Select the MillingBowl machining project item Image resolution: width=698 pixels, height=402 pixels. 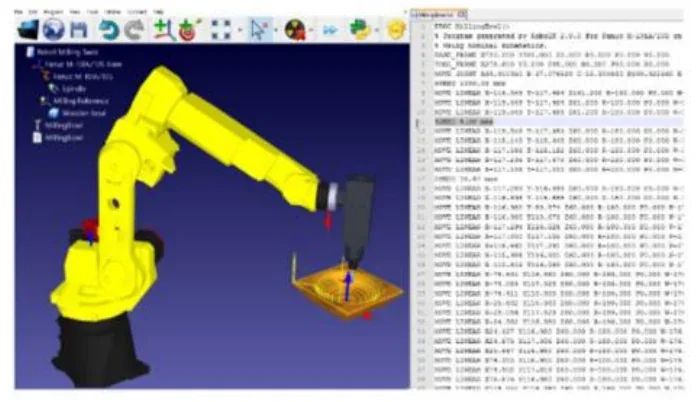(x=64, y=126)
